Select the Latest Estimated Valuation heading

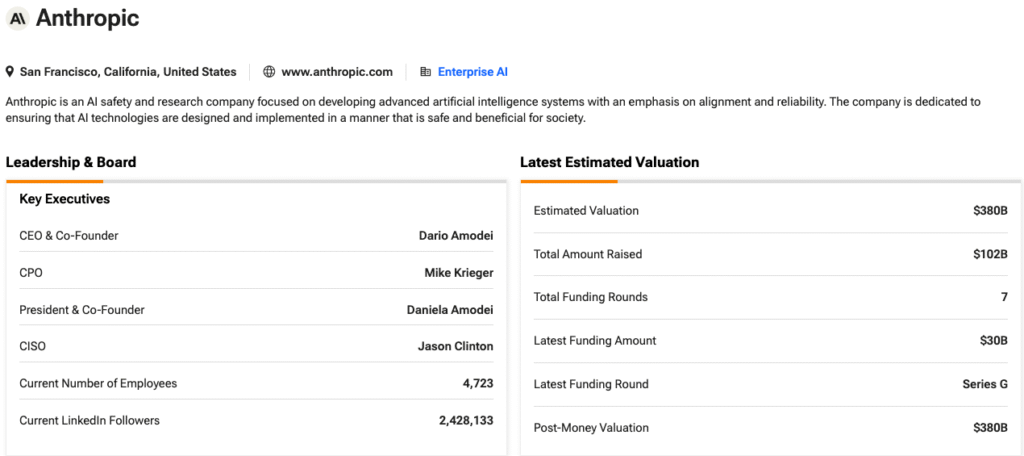point(609,162)
